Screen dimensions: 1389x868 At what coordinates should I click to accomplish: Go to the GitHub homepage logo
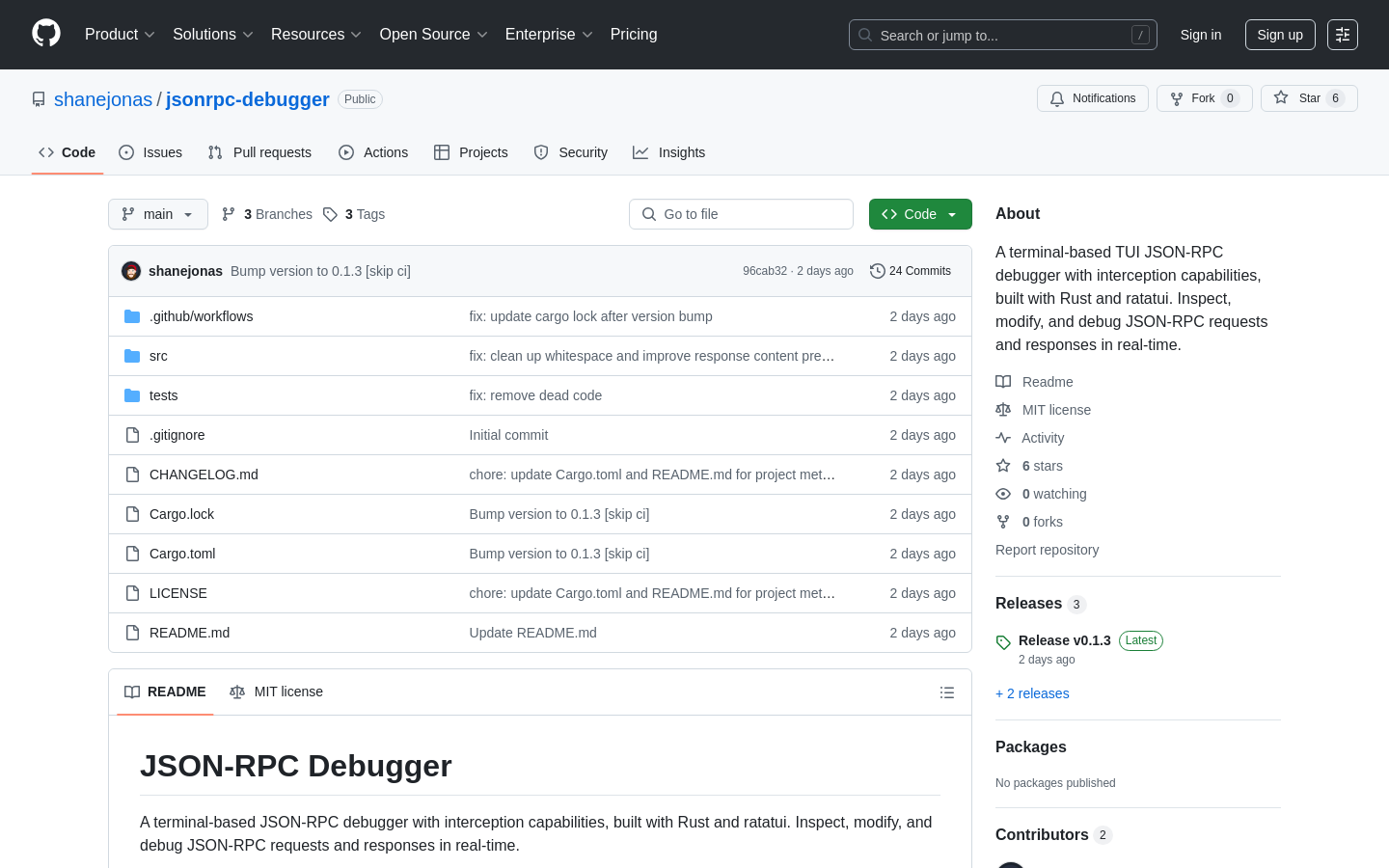click(46, 34)
